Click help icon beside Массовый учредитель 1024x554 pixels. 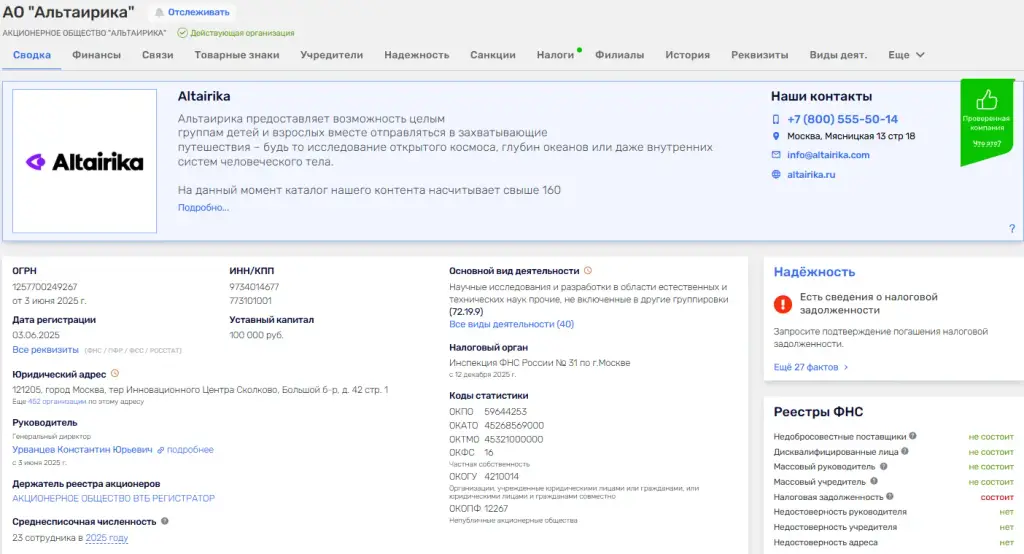click(874, 481)
